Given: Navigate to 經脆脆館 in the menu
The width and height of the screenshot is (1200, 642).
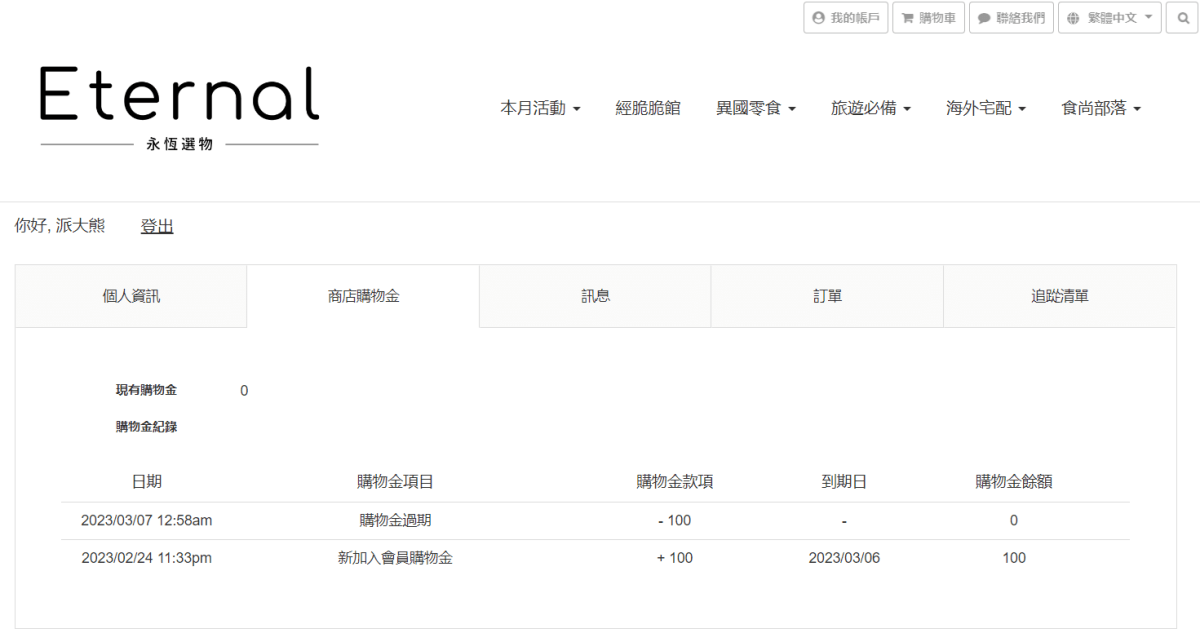Looking at the screenshot, I should 649,107.
